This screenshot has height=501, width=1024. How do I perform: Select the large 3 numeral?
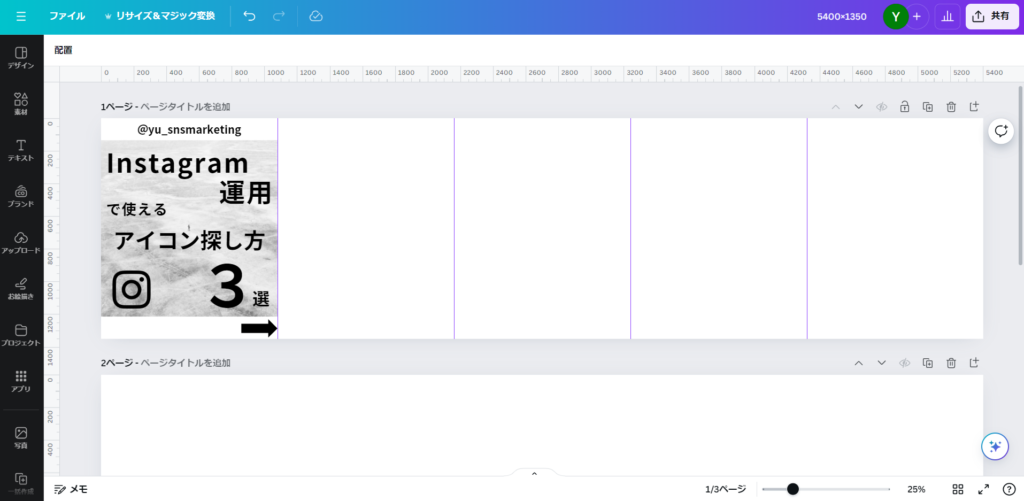(x=227, y=287)
